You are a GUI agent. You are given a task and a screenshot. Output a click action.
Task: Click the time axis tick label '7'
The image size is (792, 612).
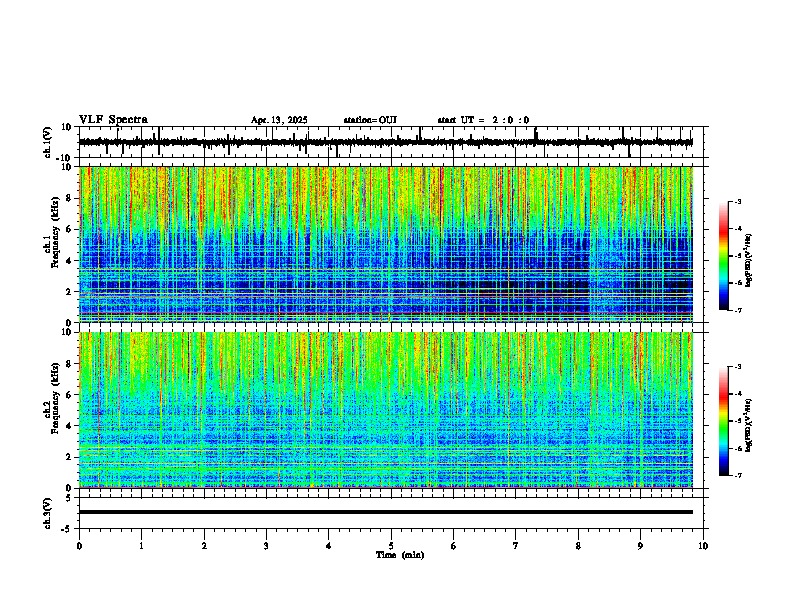(x=516, y=546)
